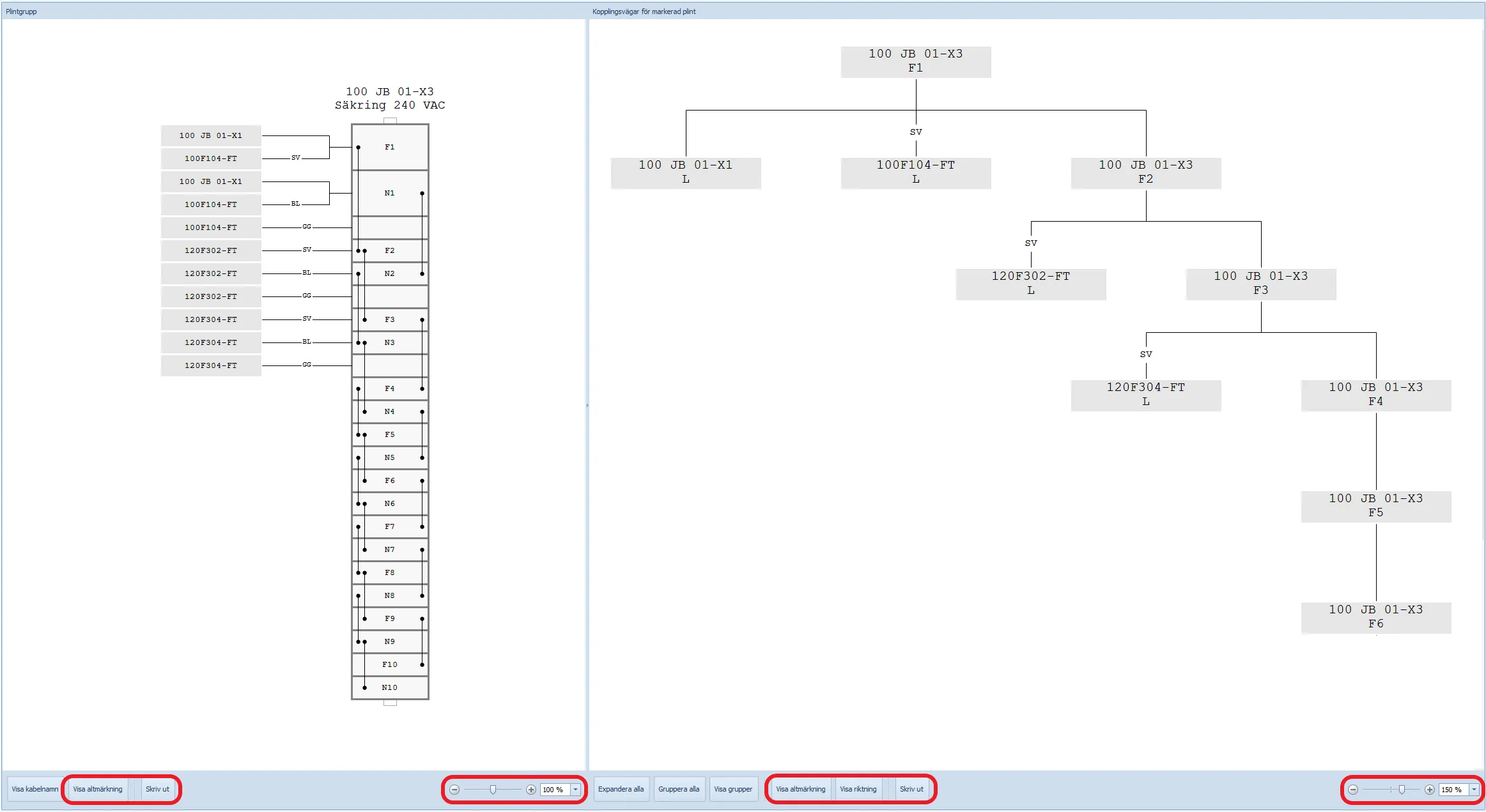The width and height of the screenshot is (1486, 812).
Task: Toggle Visa grupper
Action: click(x=733, y=789)
